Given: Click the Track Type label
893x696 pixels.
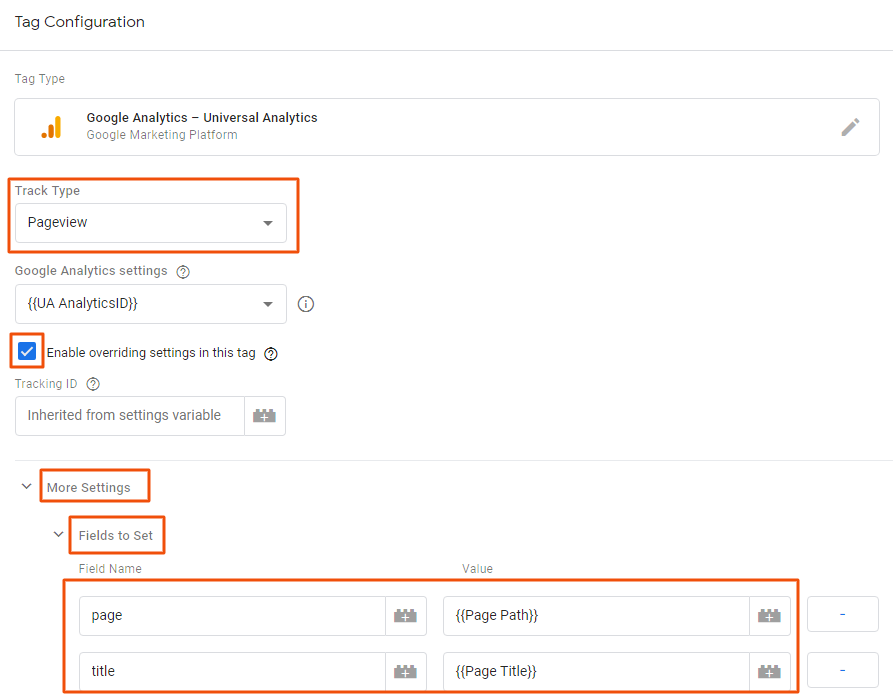Looking at the screenshot, I should click(47, 191).
